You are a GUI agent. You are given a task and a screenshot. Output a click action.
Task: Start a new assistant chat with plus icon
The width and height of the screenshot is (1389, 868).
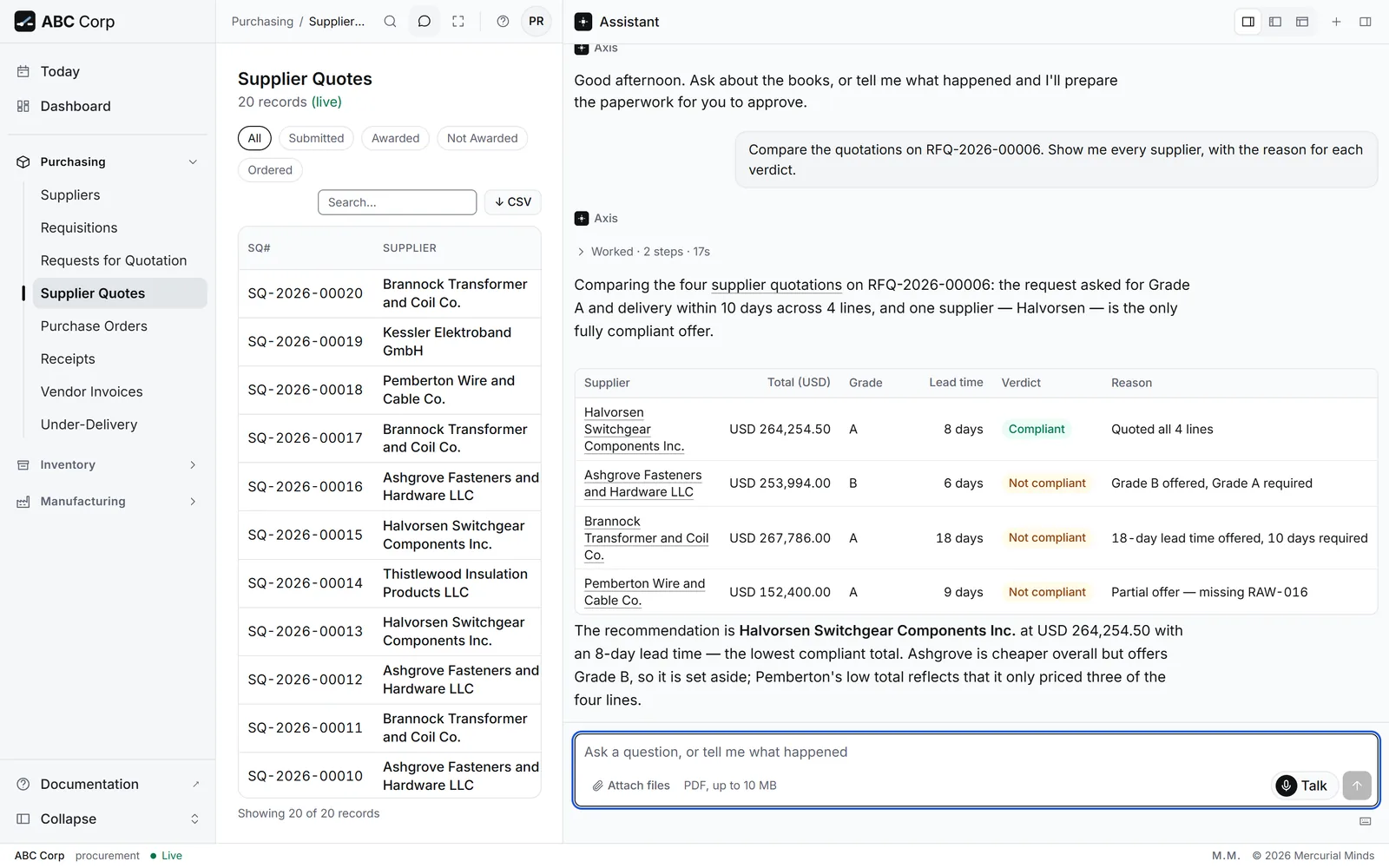(x=1337, y=22)
